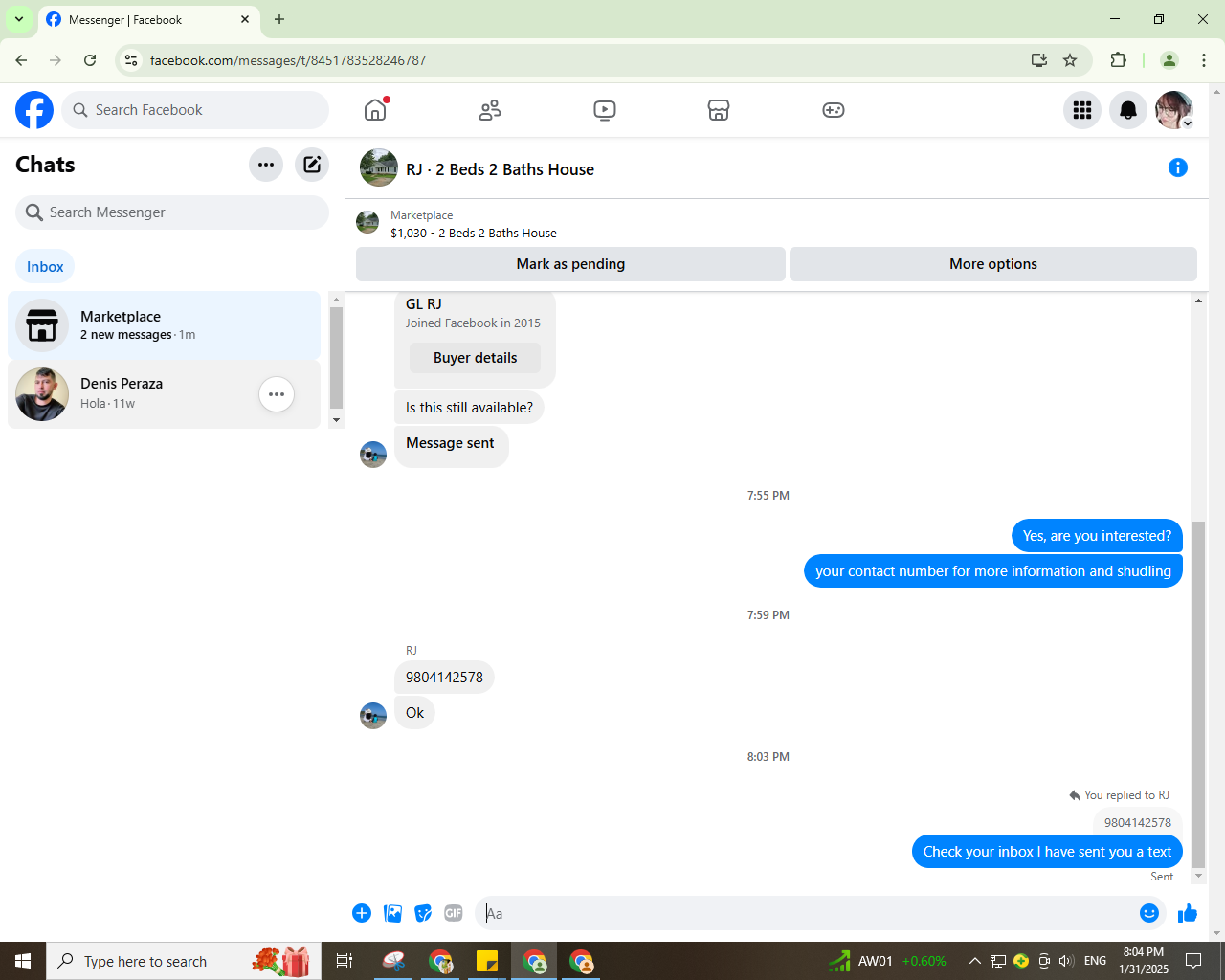Open the Gaming icon in top navigation
1225x980 pixels.
coord(834,110)
